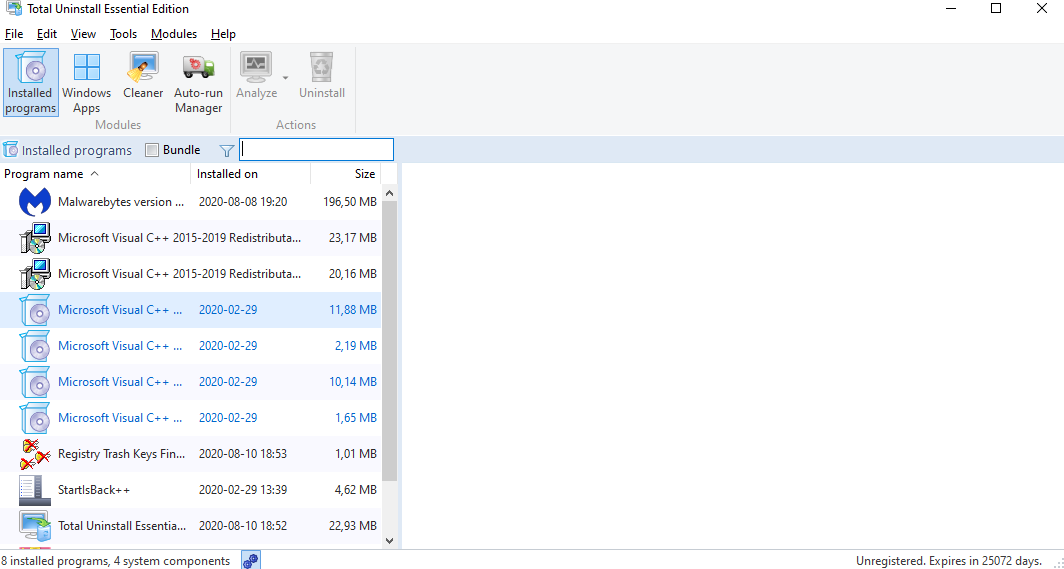
Task: Click the Uninstall trash button
Action: [322, 76]
